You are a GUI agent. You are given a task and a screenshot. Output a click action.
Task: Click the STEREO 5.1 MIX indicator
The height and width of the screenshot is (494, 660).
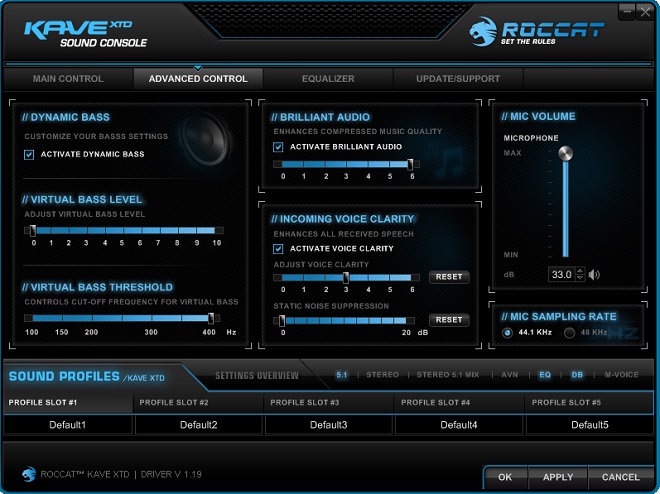tap(448, 374)
